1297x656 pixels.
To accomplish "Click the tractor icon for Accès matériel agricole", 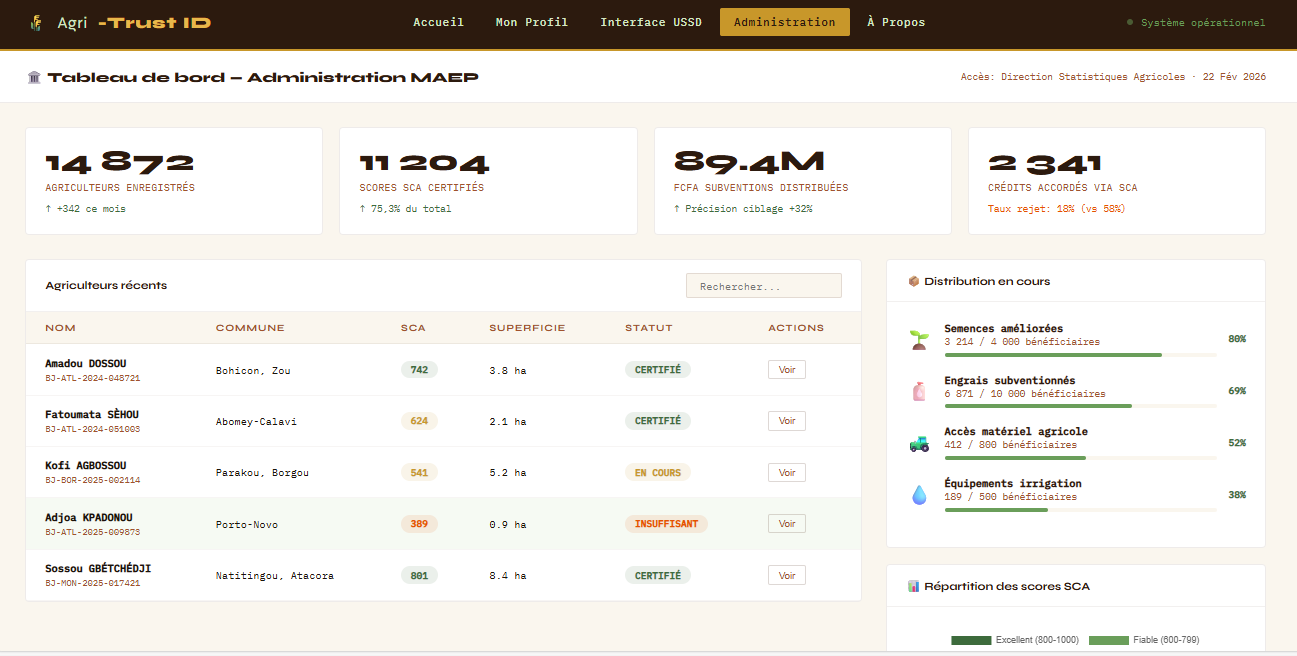I will (919, 443).
